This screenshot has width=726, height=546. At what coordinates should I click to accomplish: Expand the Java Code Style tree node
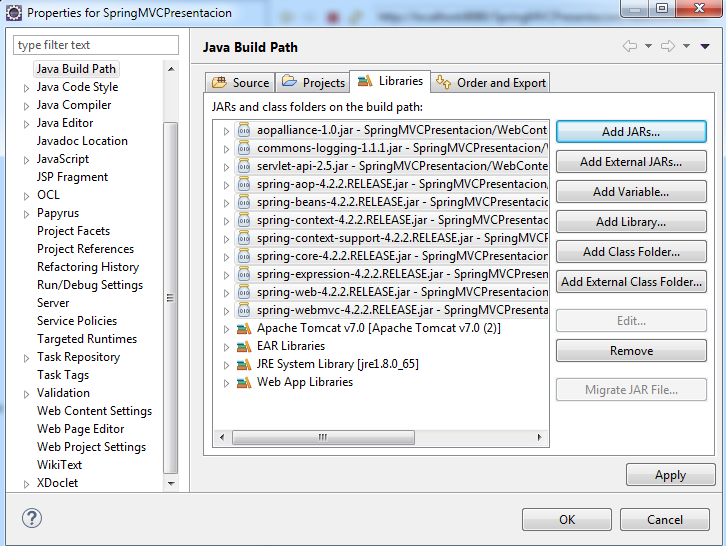[x=27, y=88]
